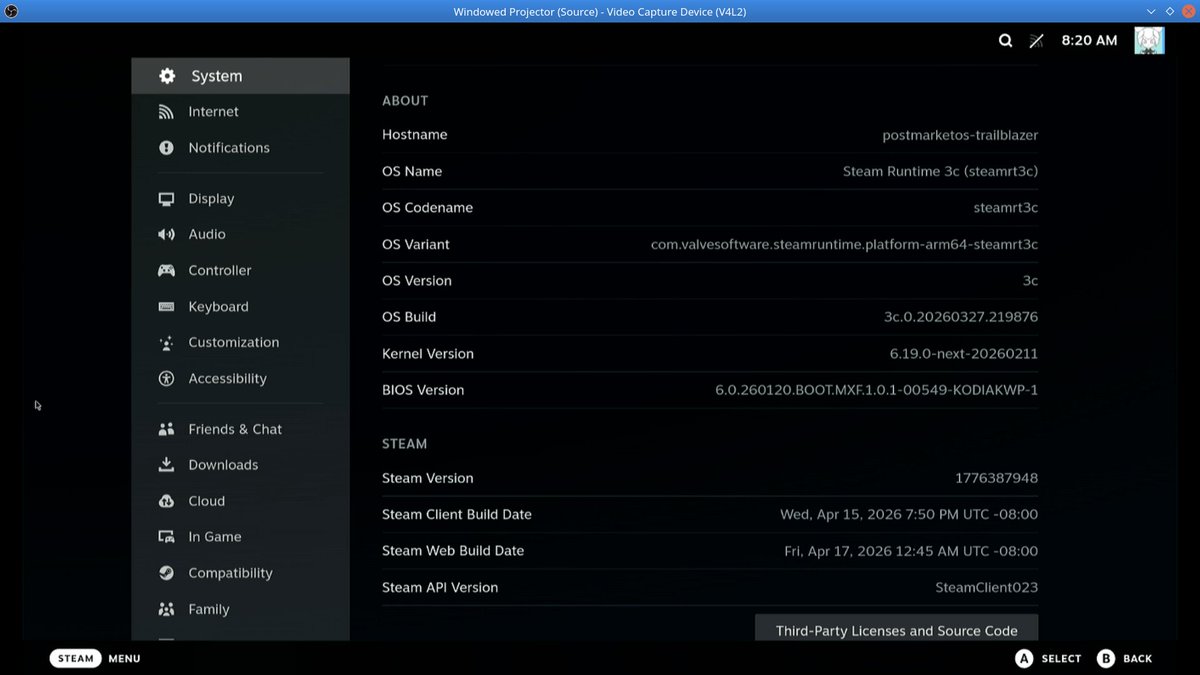
Task: Click OS Name value Steam Runtime 3c
Action: pyautogui.click(x=940, y=171)
